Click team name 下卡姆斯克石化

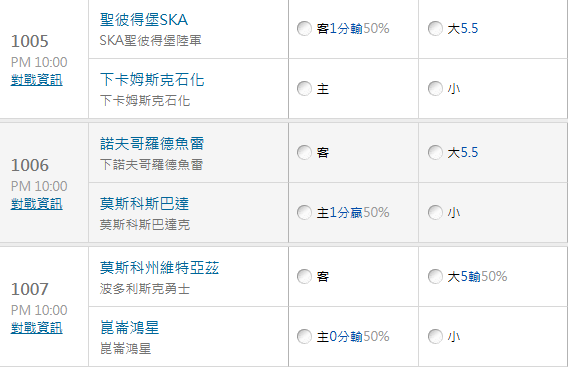152,79
